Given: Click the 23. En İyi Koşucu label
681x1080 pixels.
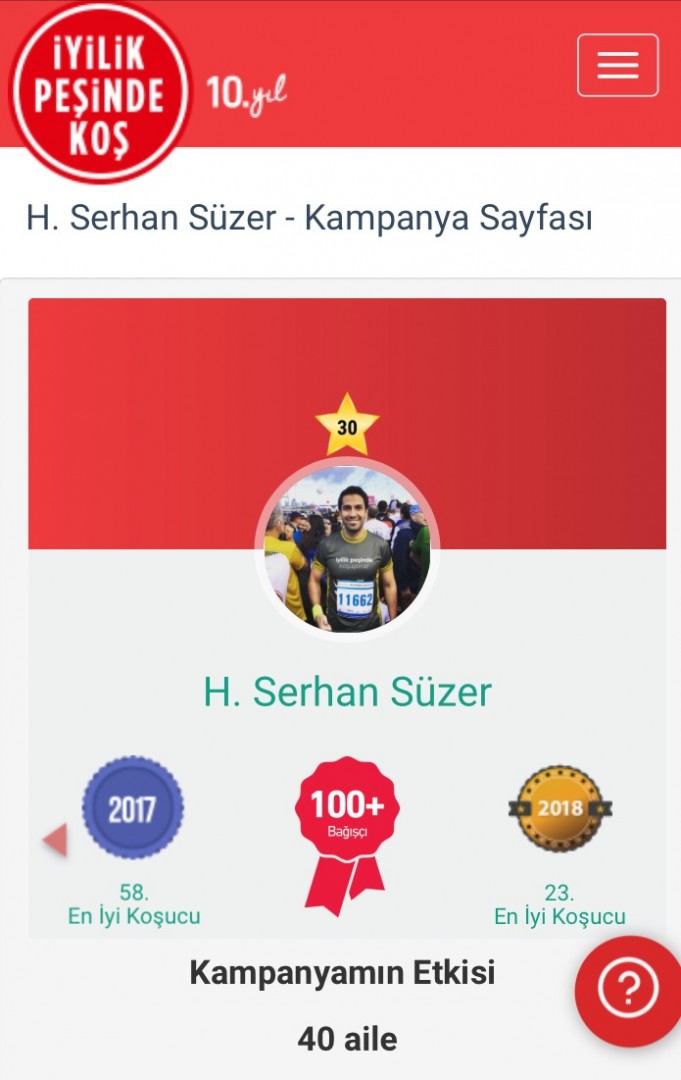Looking at the screenshot, I should (x=559, y=904).
